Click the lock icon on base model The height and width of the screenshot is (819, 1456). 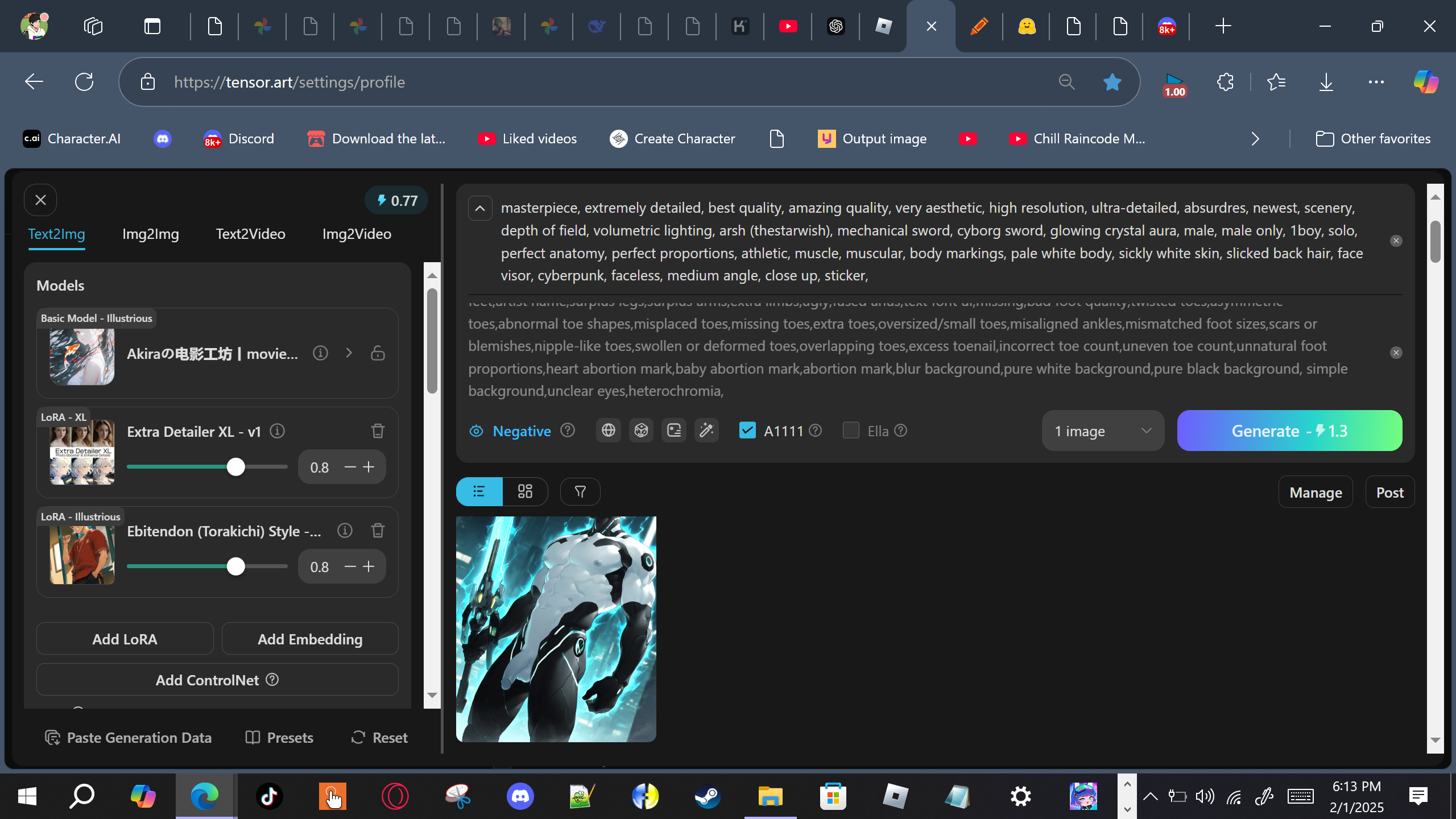tap(378, 353)
